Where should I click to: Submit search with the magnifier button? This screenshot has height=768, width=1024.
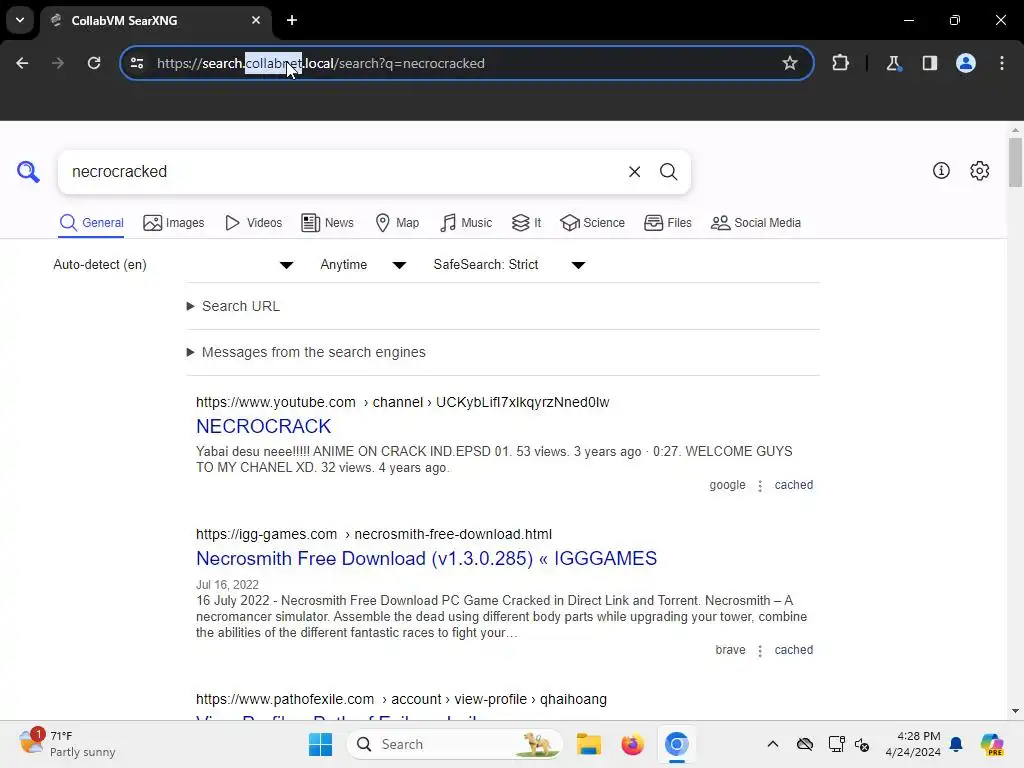[x=668, y=172]
